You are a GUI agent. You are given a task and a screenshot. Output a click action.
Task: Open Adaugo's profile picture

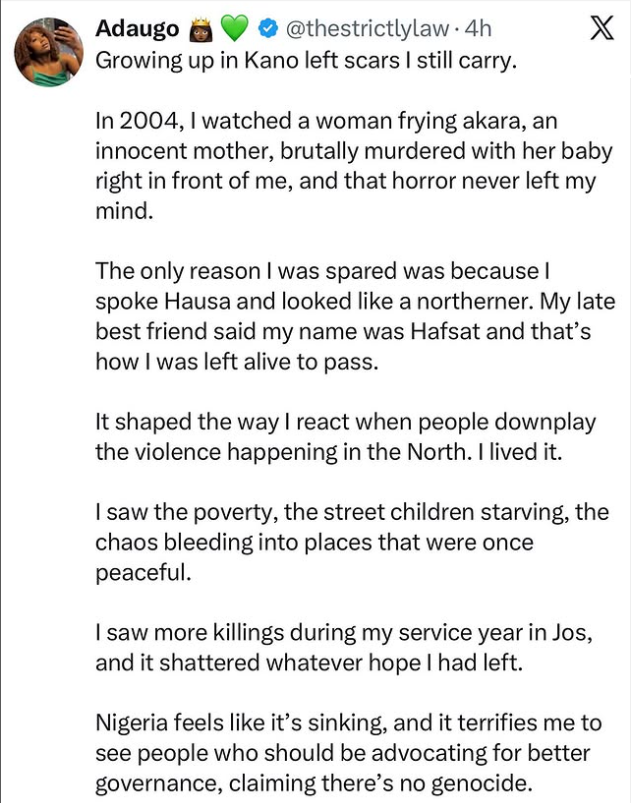point(49,51)
